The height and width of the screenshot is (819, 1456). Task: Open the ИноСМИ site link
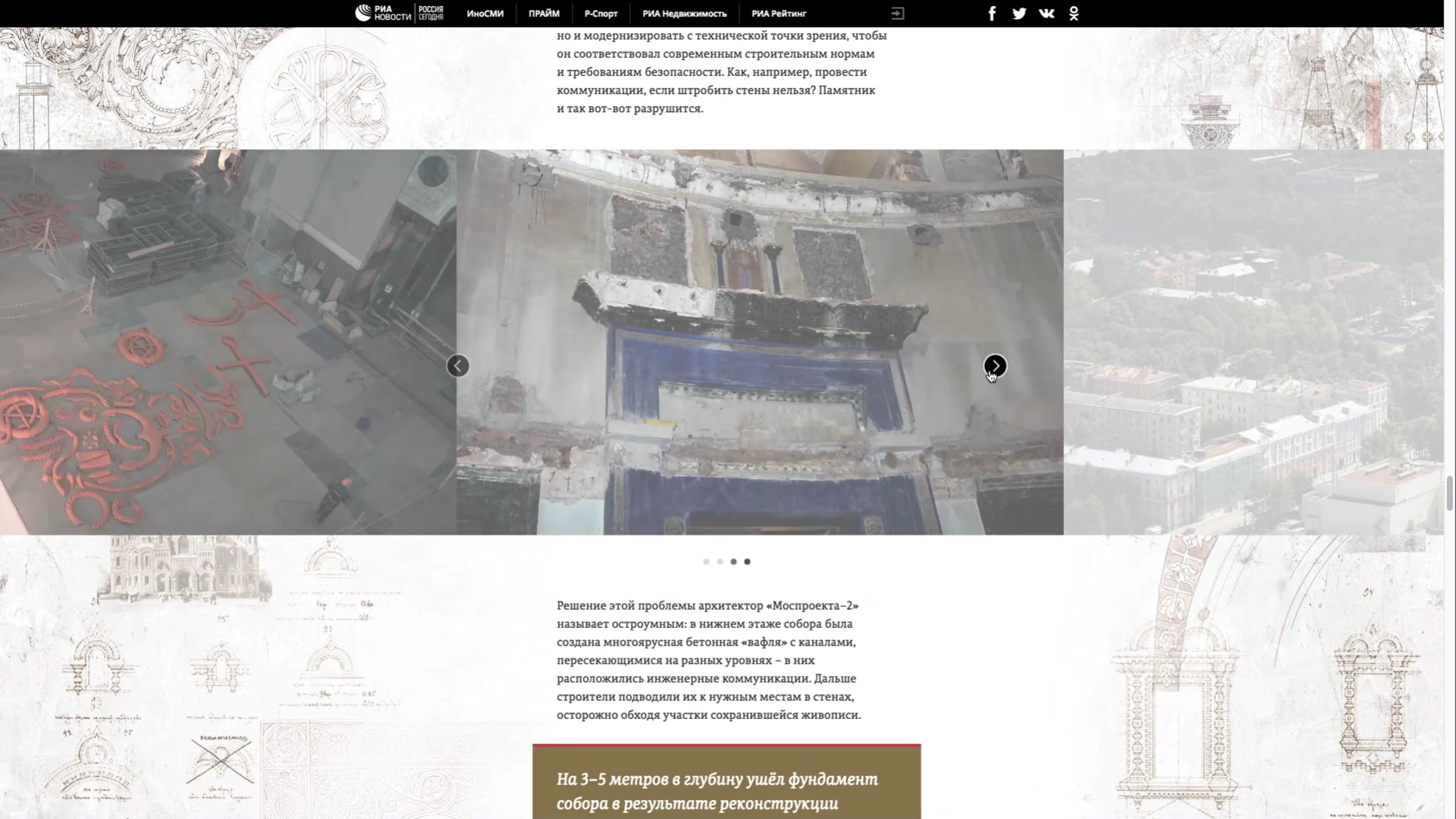click(x=485, y=13)
